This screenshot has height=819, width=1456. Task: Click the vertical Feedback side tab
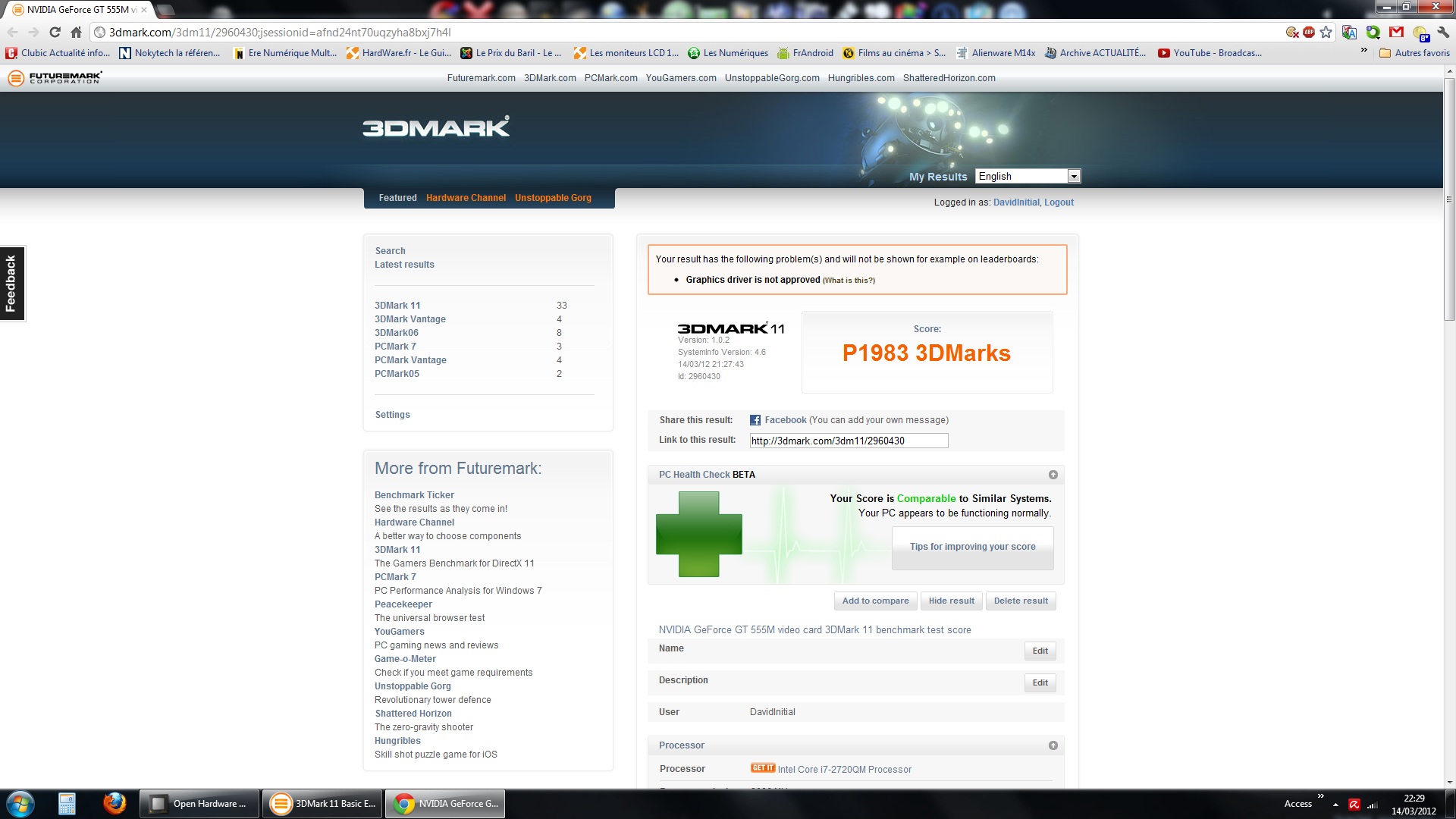click(12, 284)
